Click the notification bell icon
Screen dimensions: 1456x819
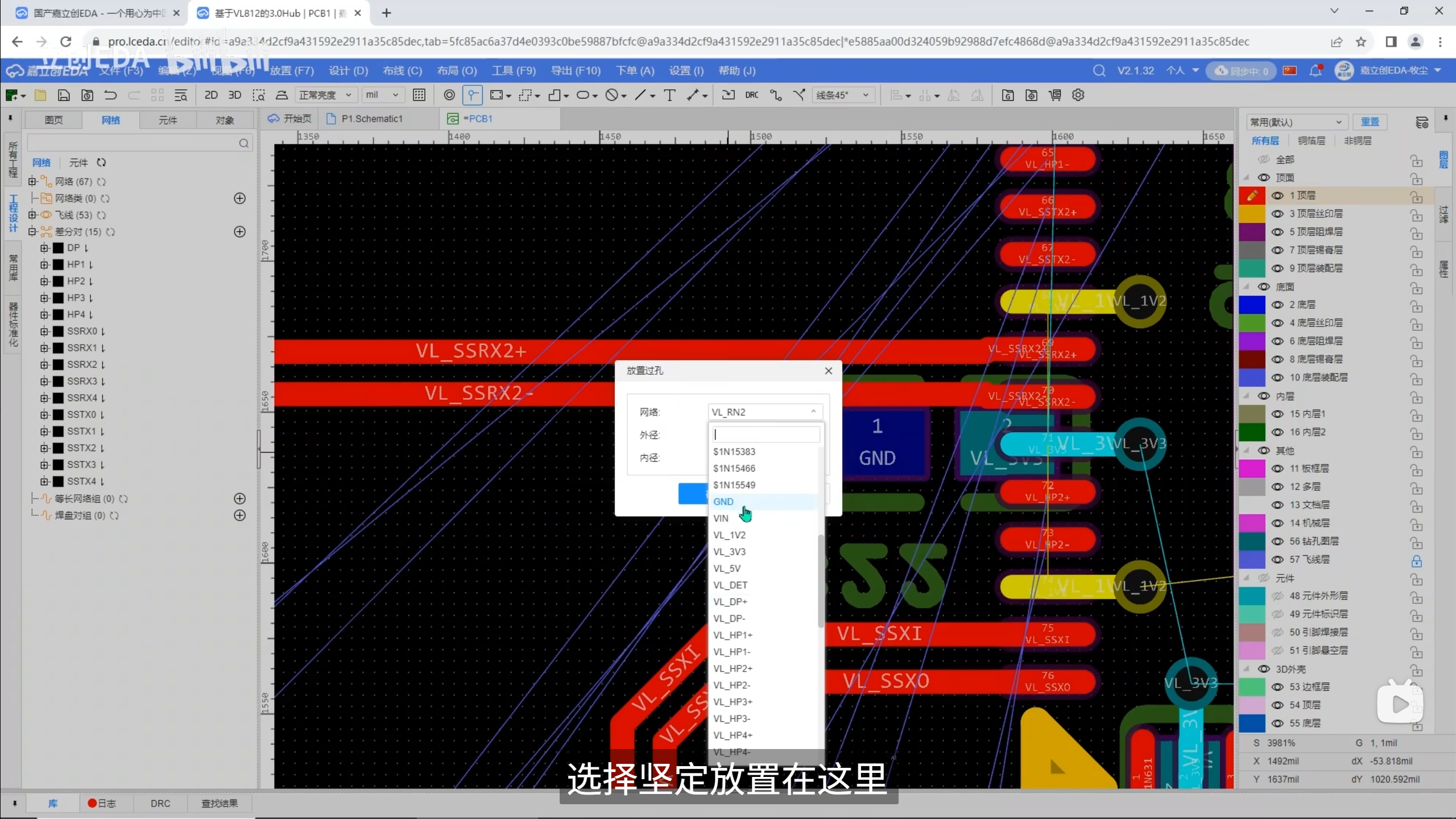tap(1315, 71)
